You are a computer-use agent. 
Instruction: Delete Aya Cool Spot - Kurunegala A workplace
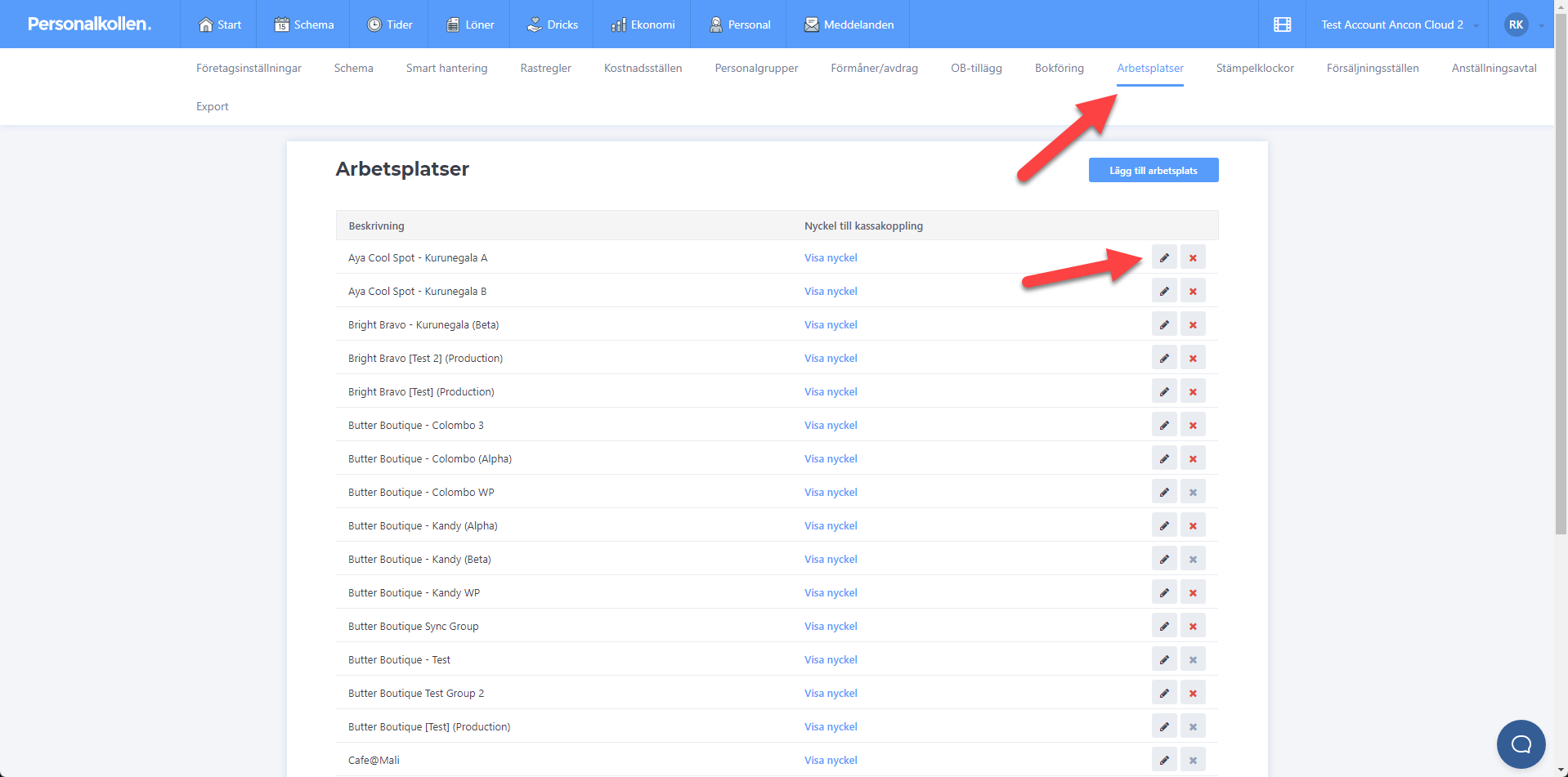click(1193, 257)
